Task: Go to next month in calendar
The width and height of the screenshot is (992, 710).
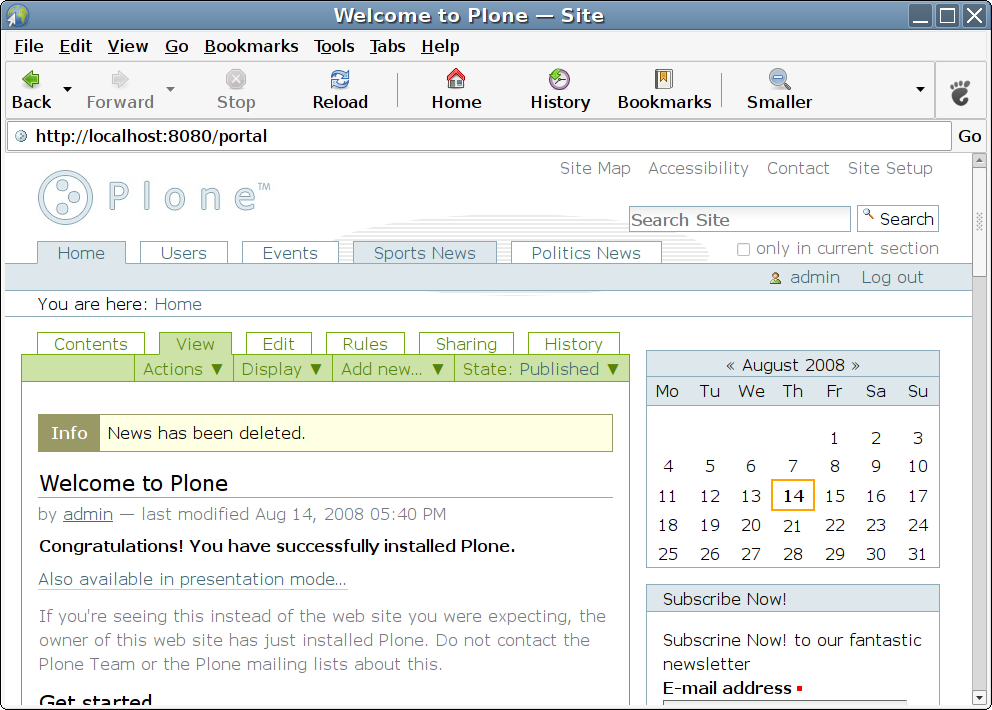Action: point(855,365)
